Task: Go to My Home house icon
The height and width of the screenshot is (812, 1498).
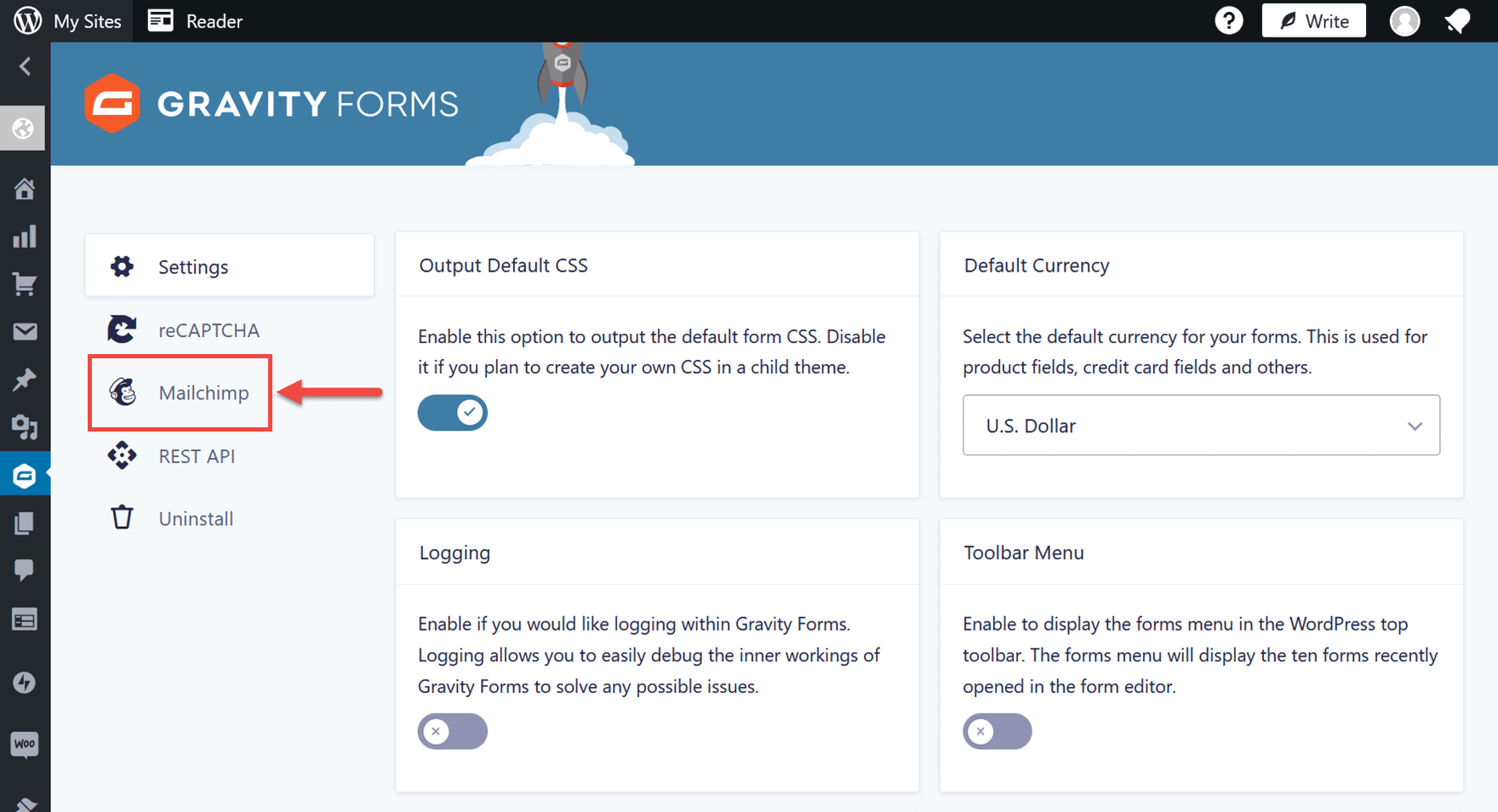Action: [x=25, y=188]
